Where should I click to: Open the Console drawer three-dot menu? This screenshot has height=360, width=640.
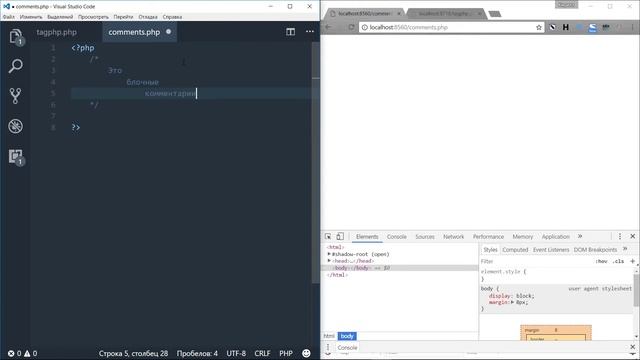pos(328,347)
